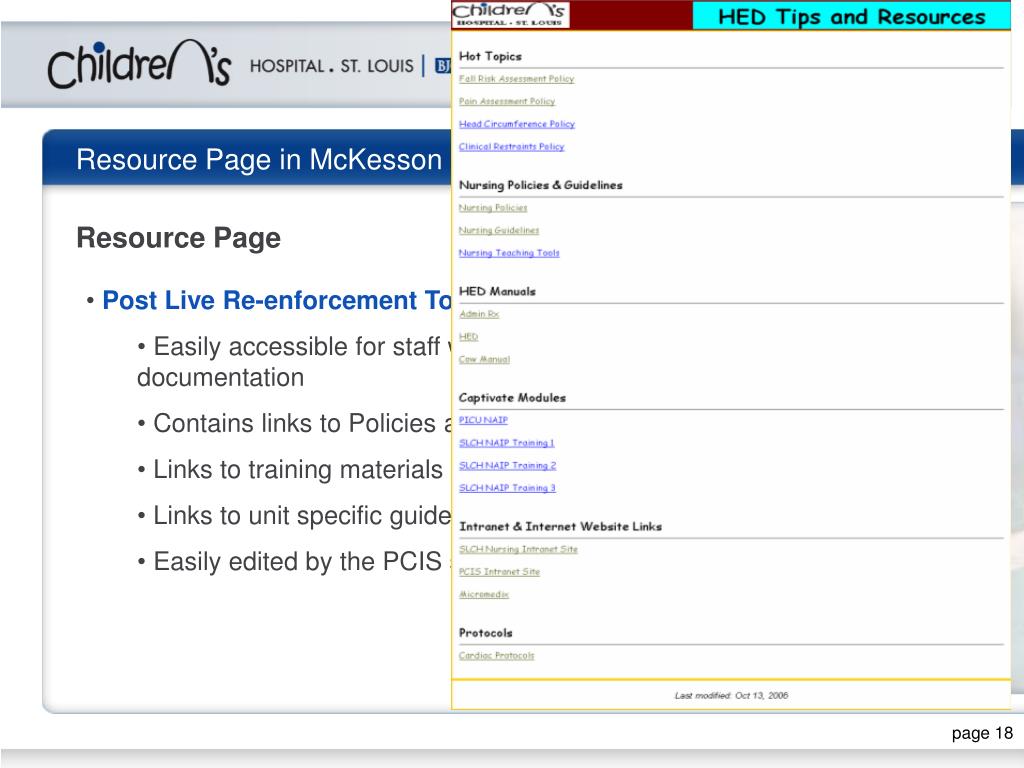Open the SLCH NAIP Training 3 link

point(507,488)
